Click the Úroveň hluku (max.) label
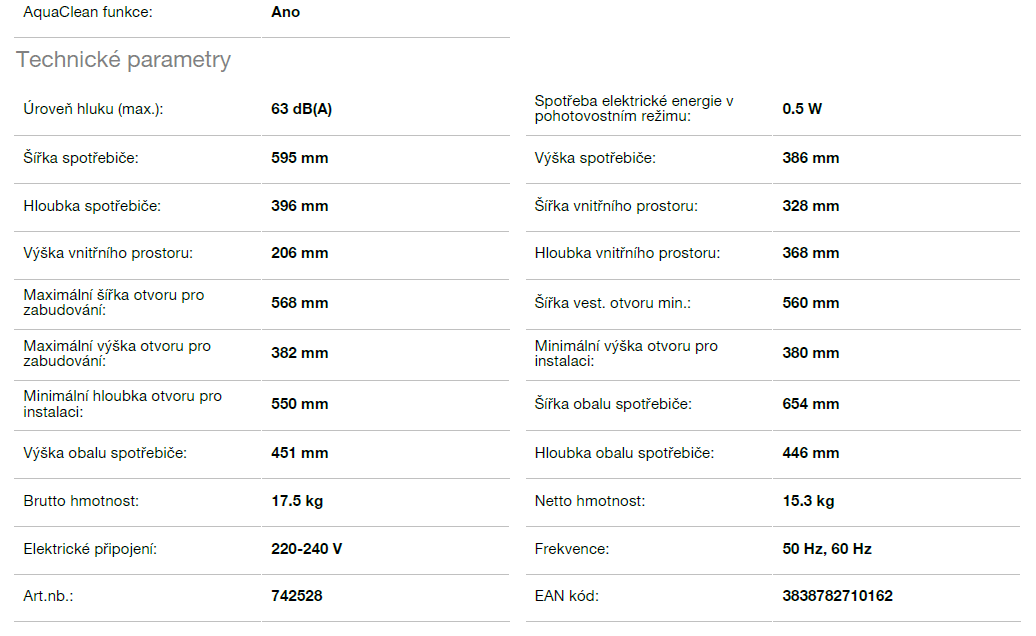Screen dimensions: 1036x636 (x=93, y=109)
